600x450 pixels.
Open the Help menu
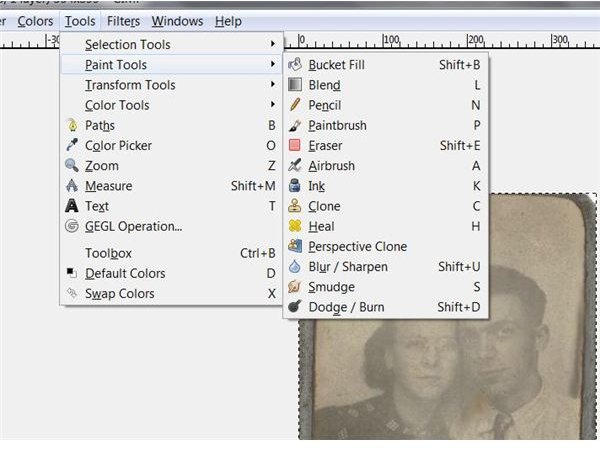[x=228, y=21]
